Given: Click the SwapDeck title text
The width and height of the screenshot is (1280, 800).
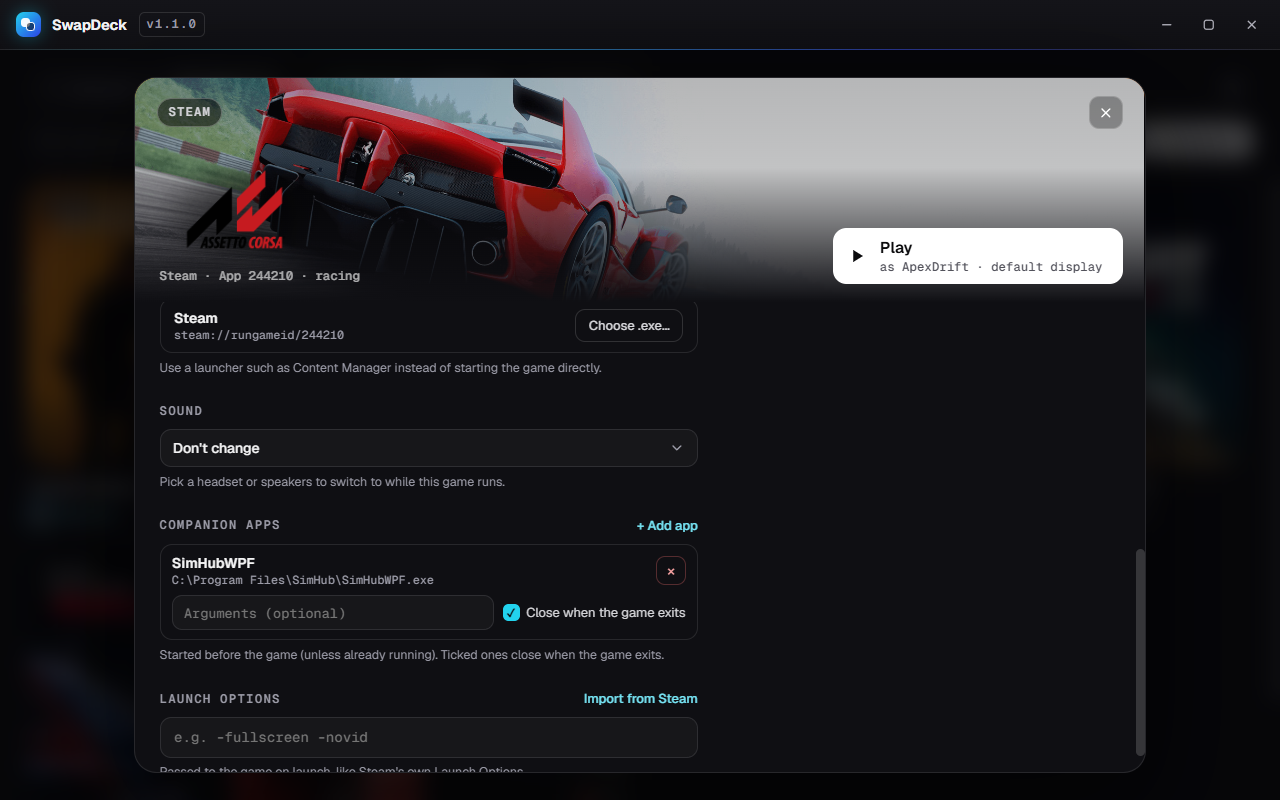Looking at the screenshot, I should pyautogui.click(x=90, y=25).
